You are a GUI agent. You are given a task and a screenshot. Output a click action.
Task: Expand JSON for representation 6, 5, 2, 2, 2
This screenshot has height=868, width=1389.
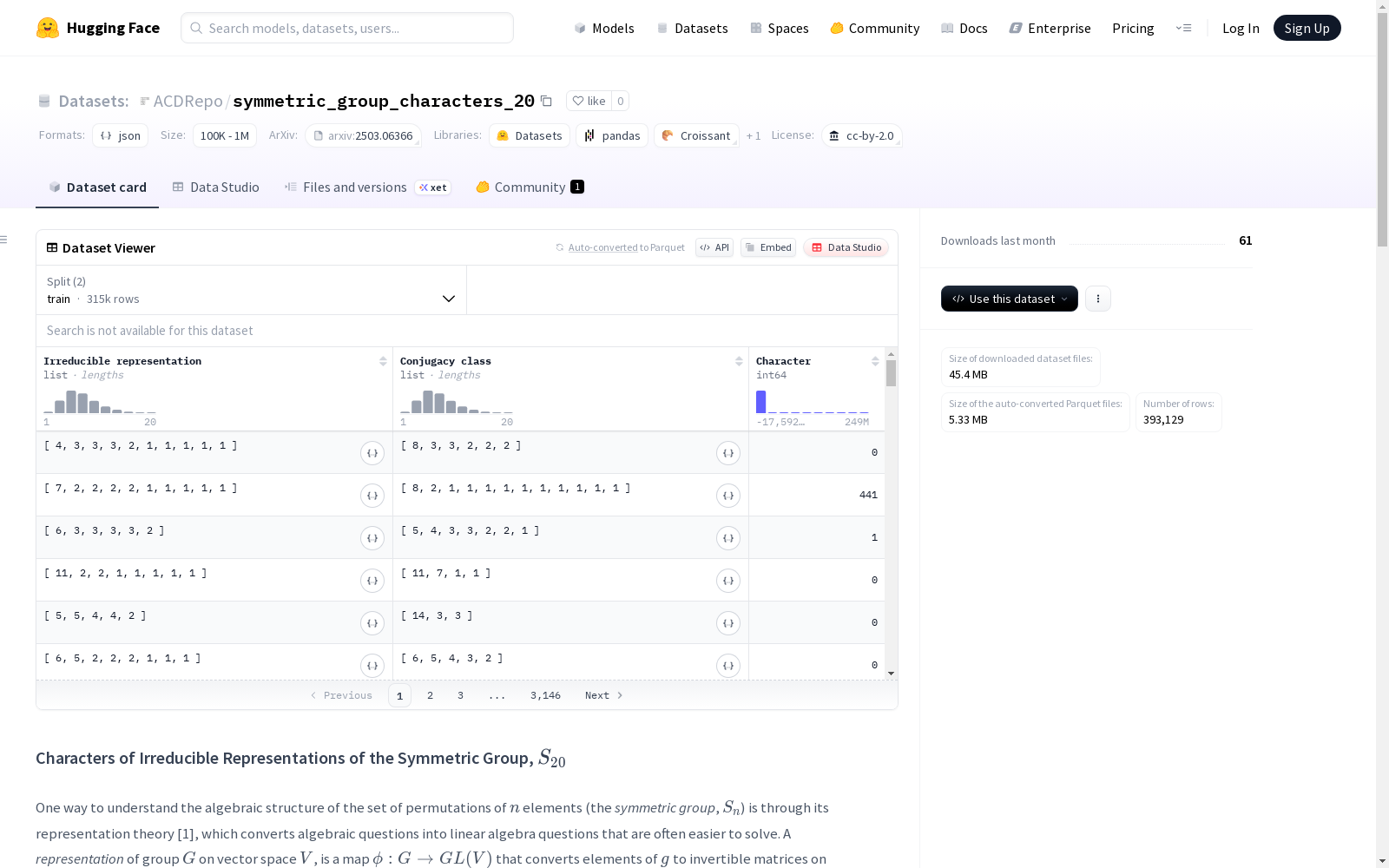point(372,666)
